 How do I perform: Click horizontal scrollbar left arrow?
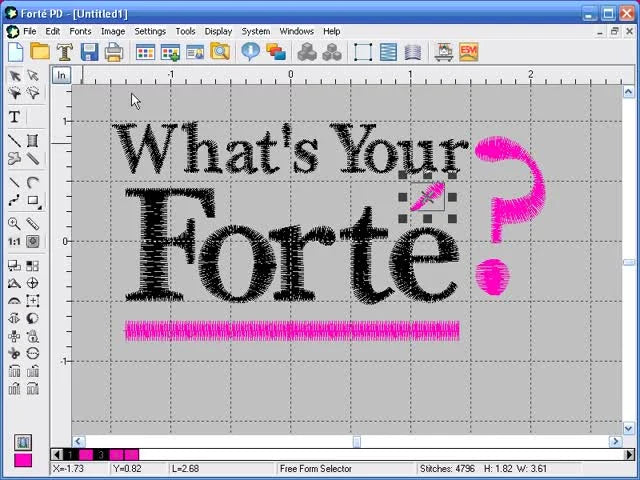[78, 442]
